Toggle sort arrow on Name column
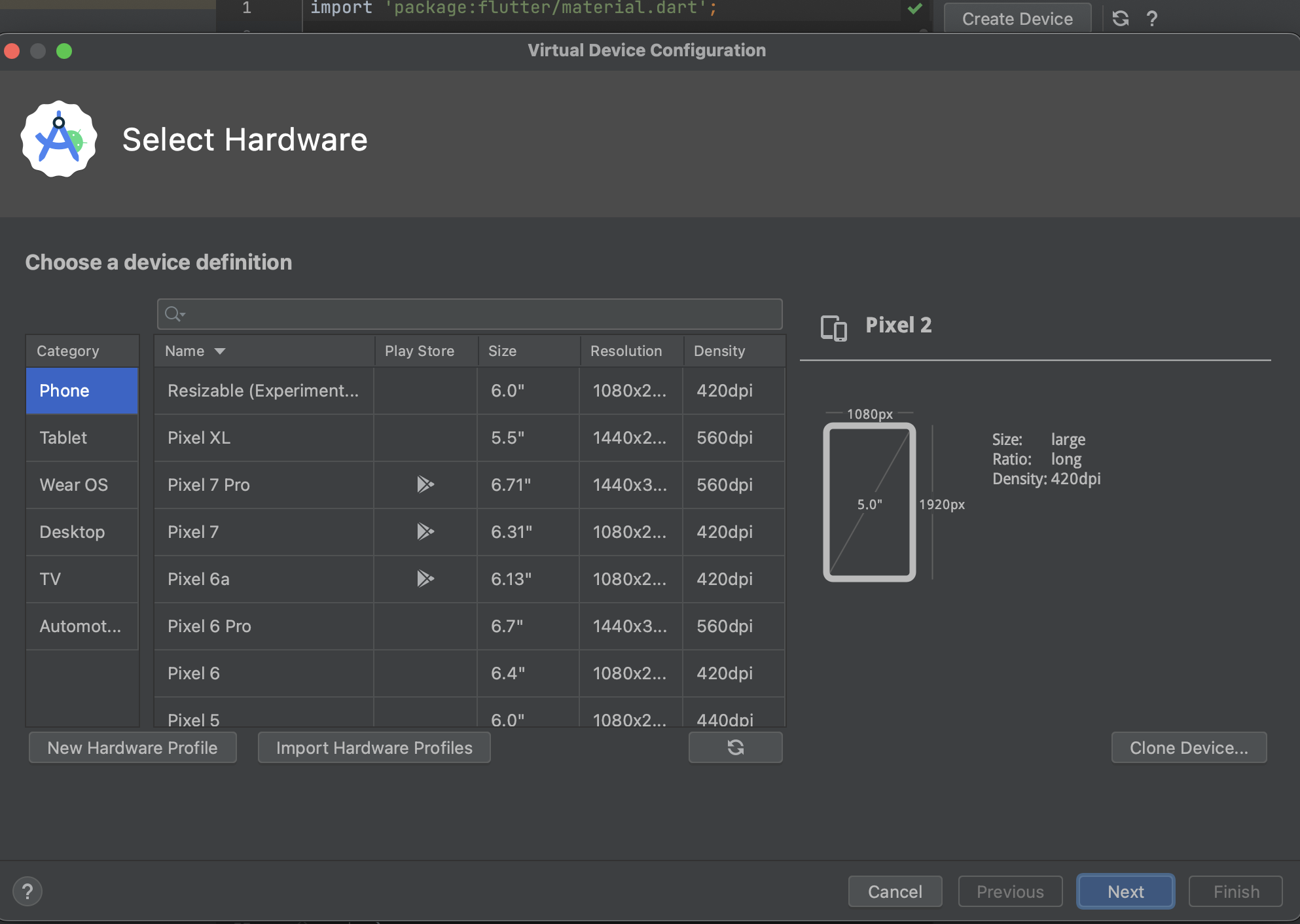1300x924 pixels. pyautogui.click(x=220, y=351)
